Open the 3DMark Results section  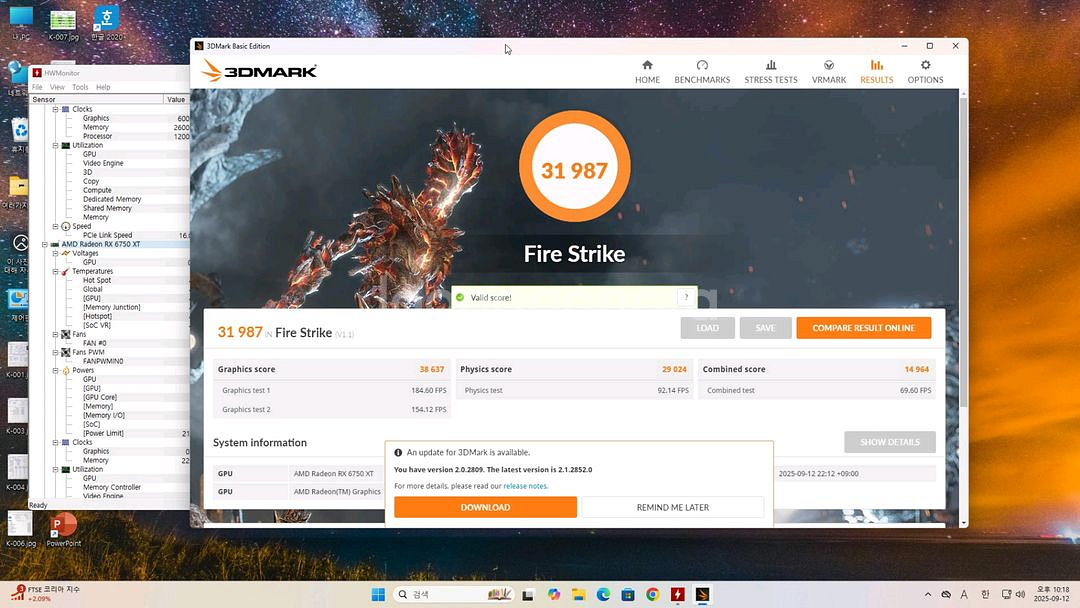click(x=876, y=72)
